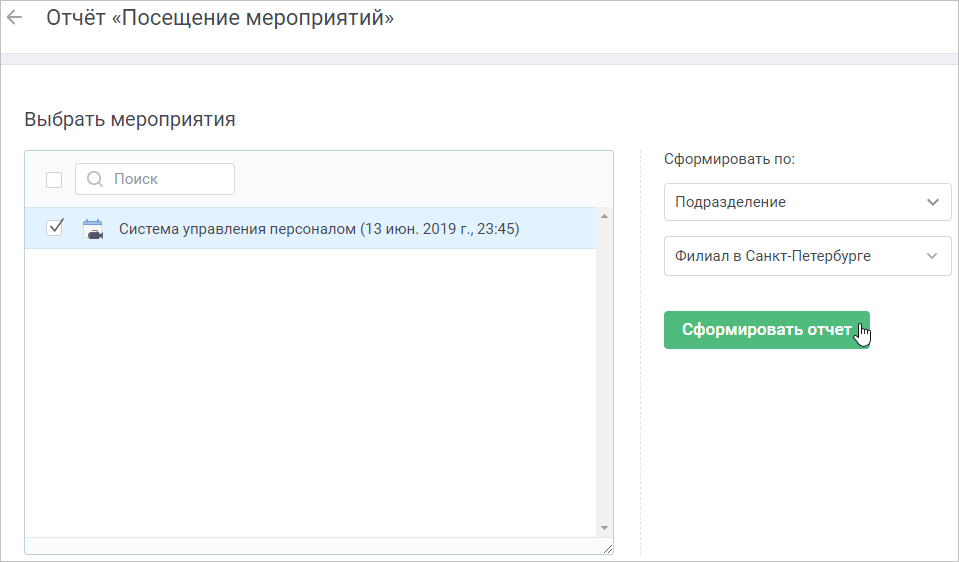The image size is (959, 562).
Task: Open the Филиал в Санкт-Петербурге dropdown
Action: (x=807, y=256)
